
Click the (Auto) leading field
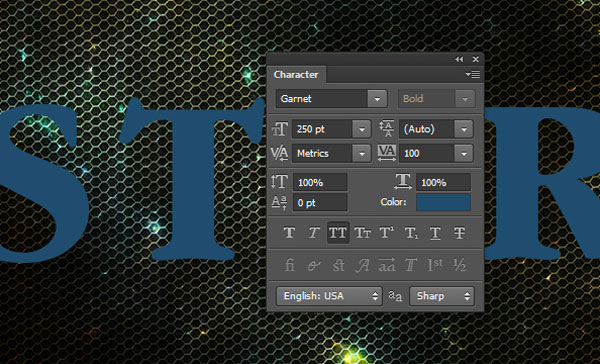[x=427, y=129]
